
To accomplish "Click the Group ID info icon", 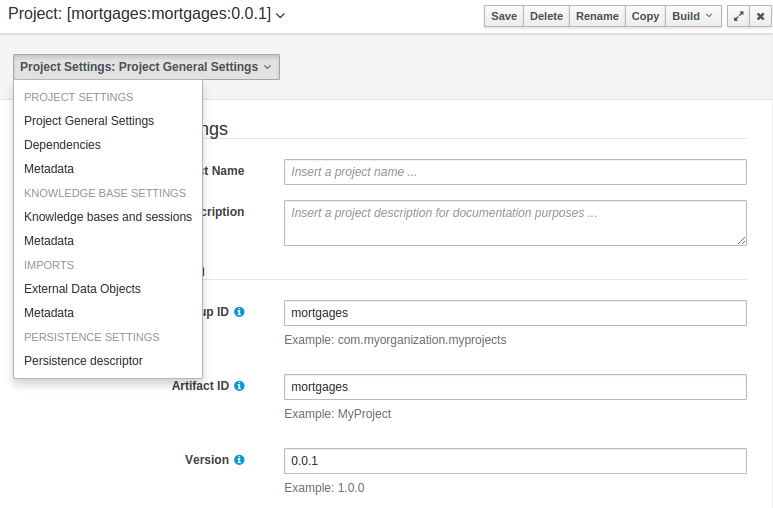I will click(x=239, y=312).
